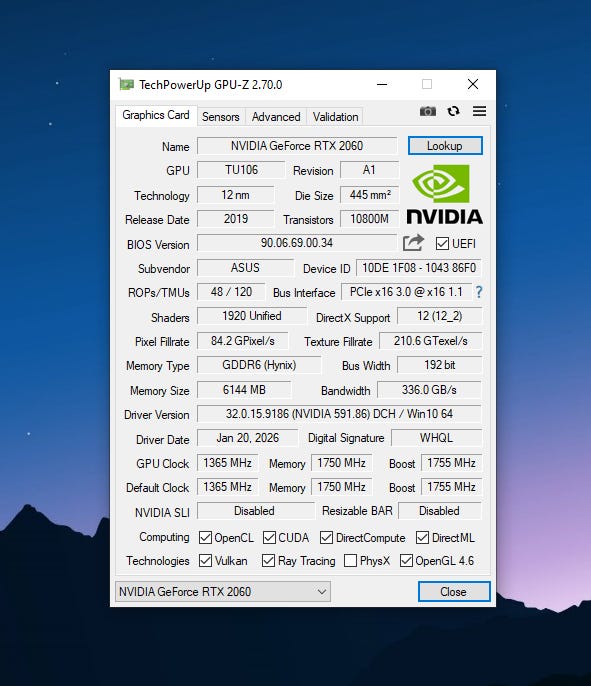
Task: Take a screenshot with the camera icon
Action: tap(427, 111)
